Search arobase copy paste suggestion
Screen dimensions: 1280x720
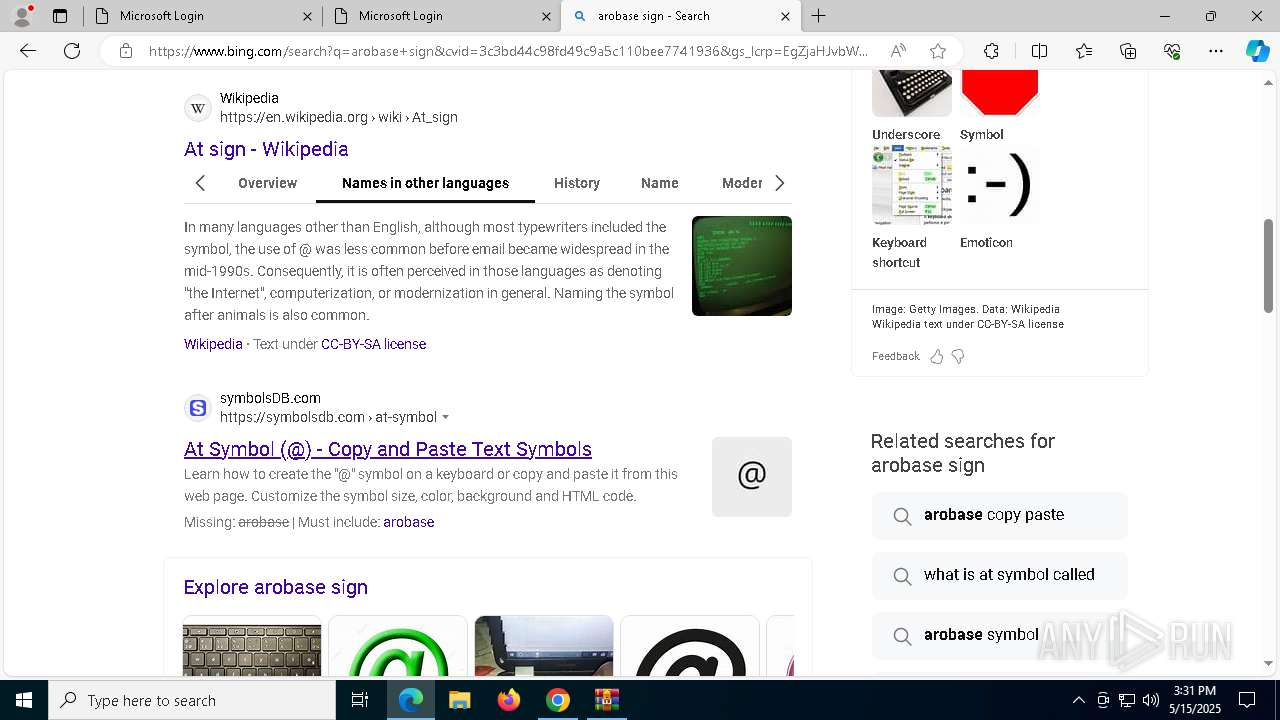1000,515
